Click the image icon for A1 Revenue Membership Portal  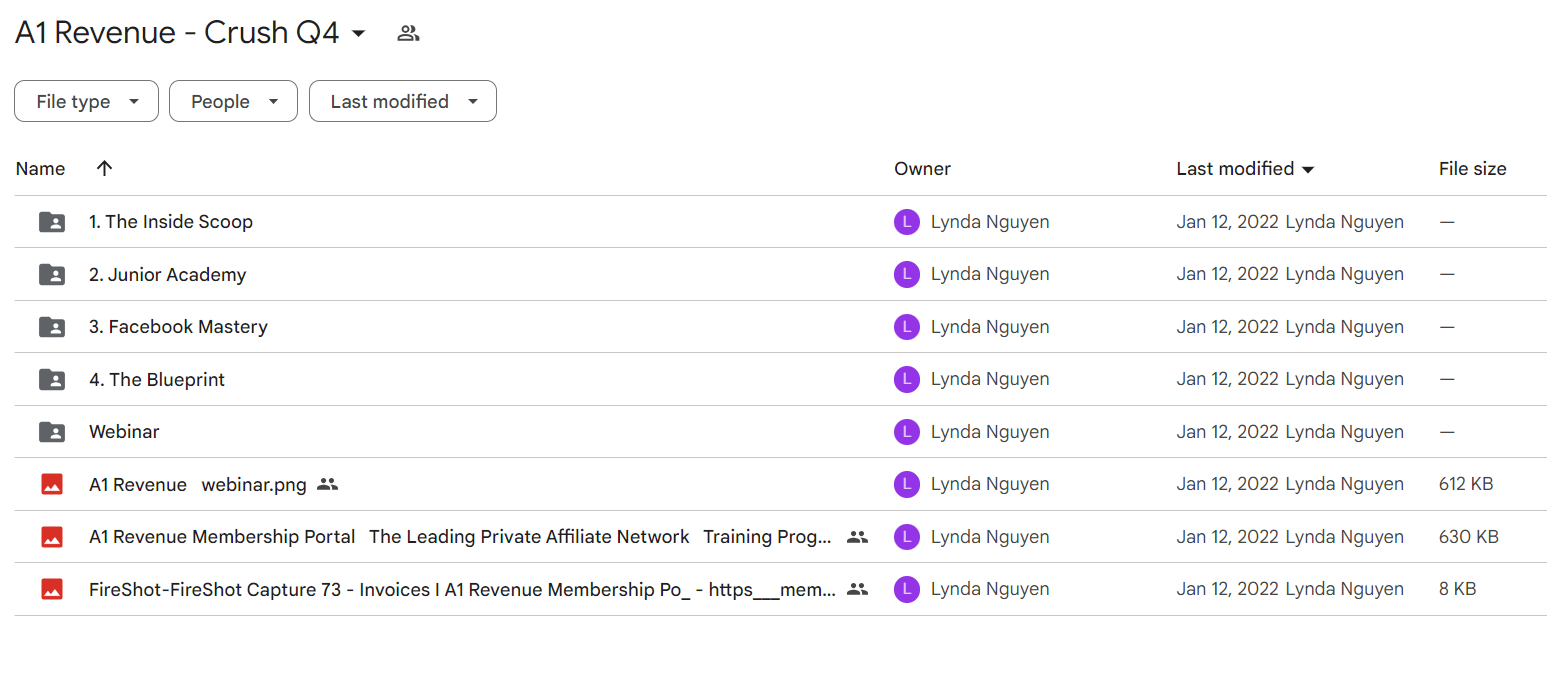52,537
